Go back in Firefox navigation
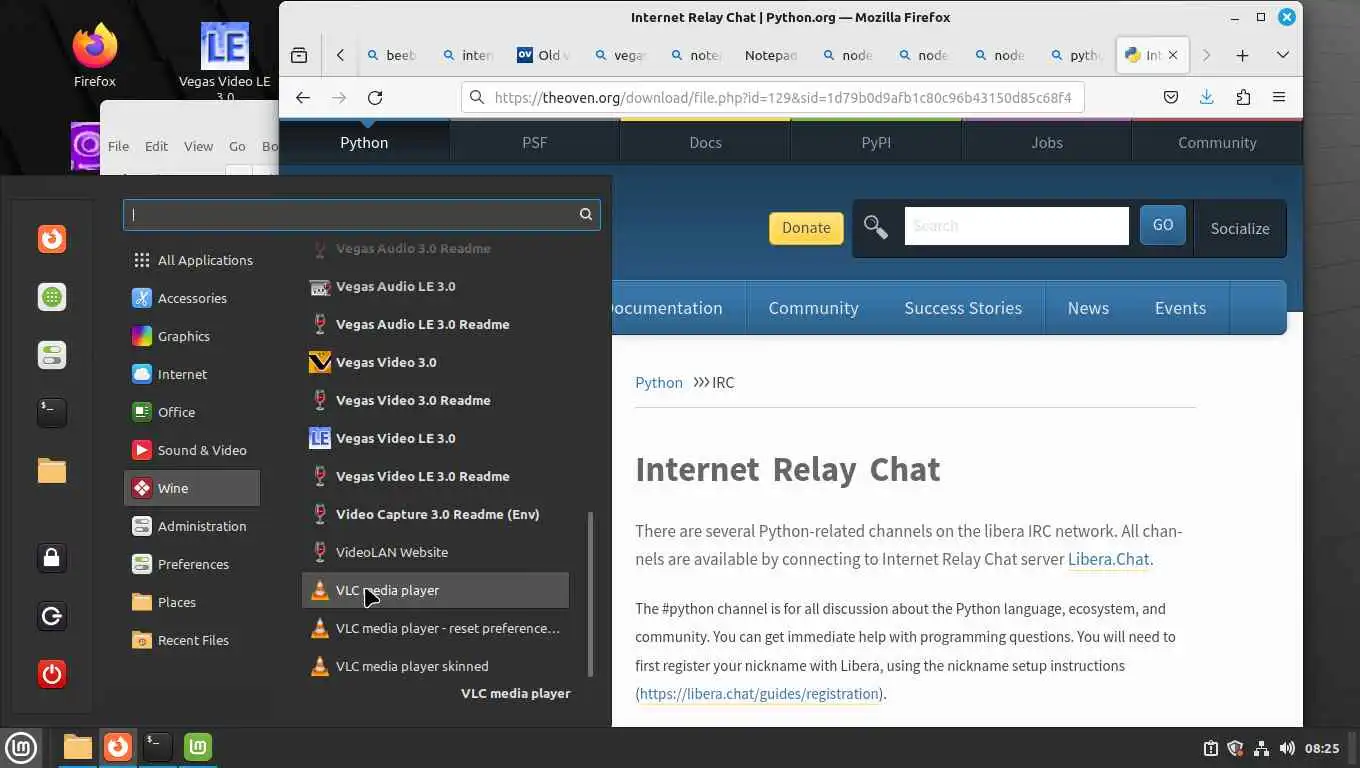This screenshot has width=1360, height=768. click(303, 97)
